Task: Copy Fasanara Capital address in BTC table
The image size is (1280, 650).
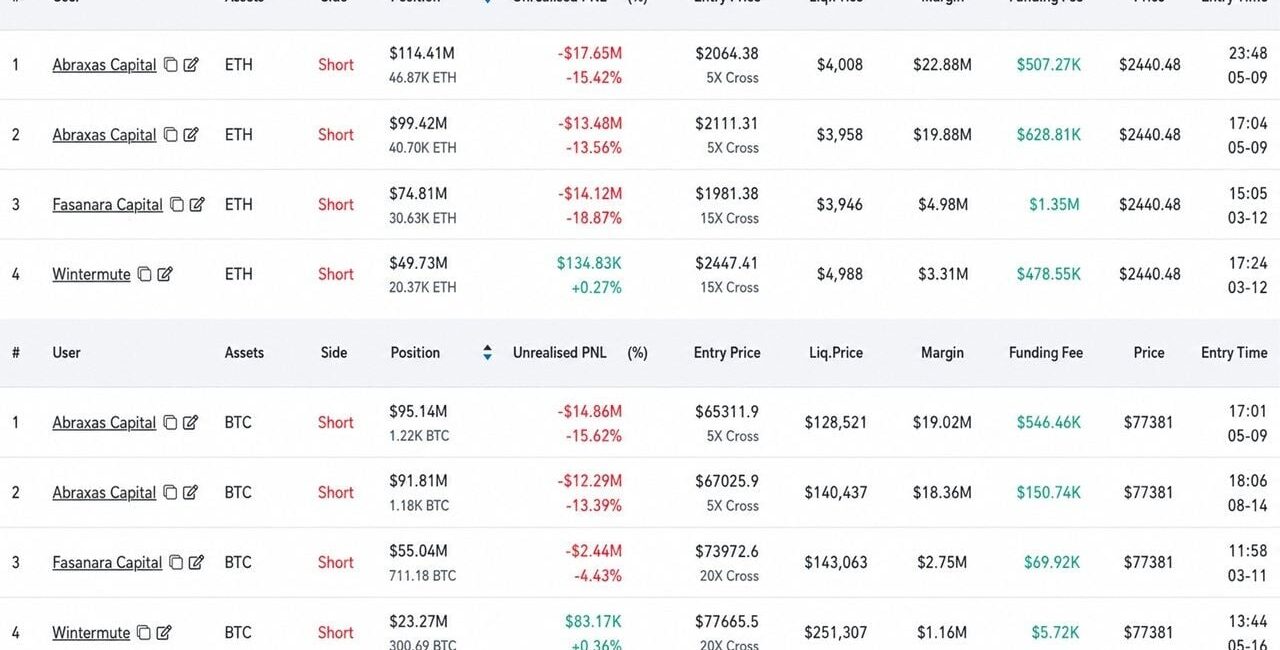Action: [176, 562]
